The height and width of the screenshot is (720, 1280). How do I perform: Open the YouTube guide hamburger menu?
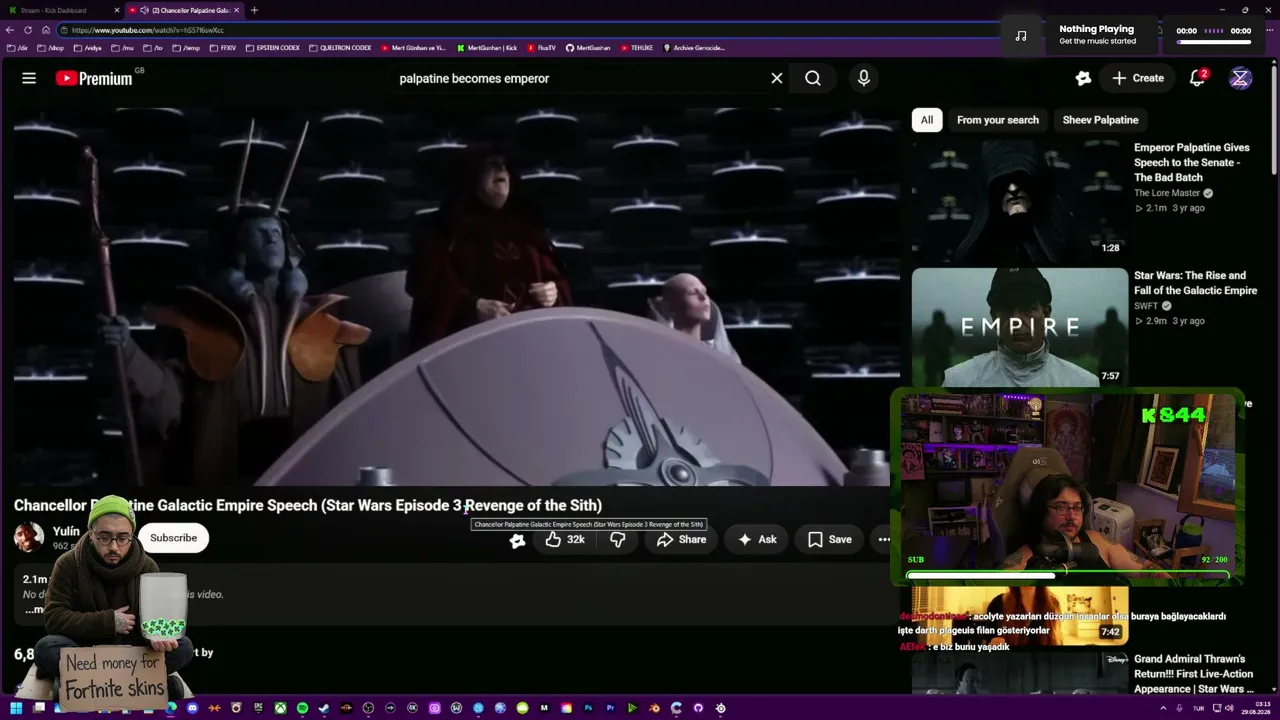coord(29,78)
